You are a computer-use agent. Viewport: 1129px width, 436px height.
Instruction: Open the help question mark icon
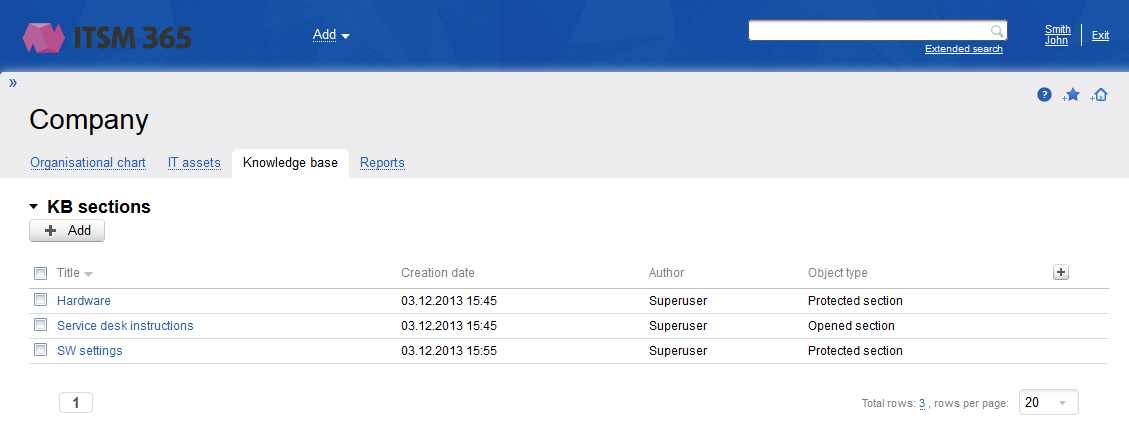tap(1044, 95)
